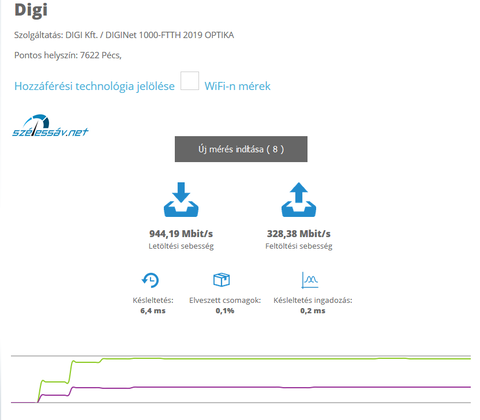Viewport: 480px width, 420px height.
Task: Open the szélessáv.net logo
Action: click(x=50, y=126)
